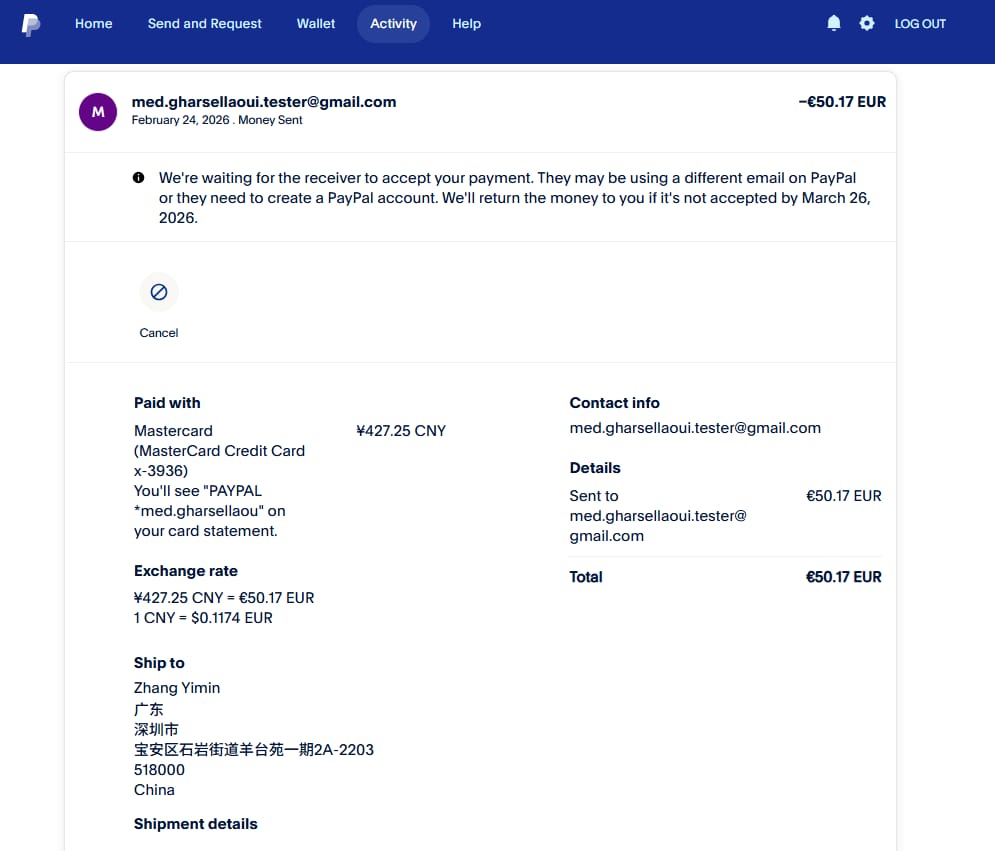Click the 'Total' label
This screenshot has width=995, height=851.
click(x=586, y=577)
